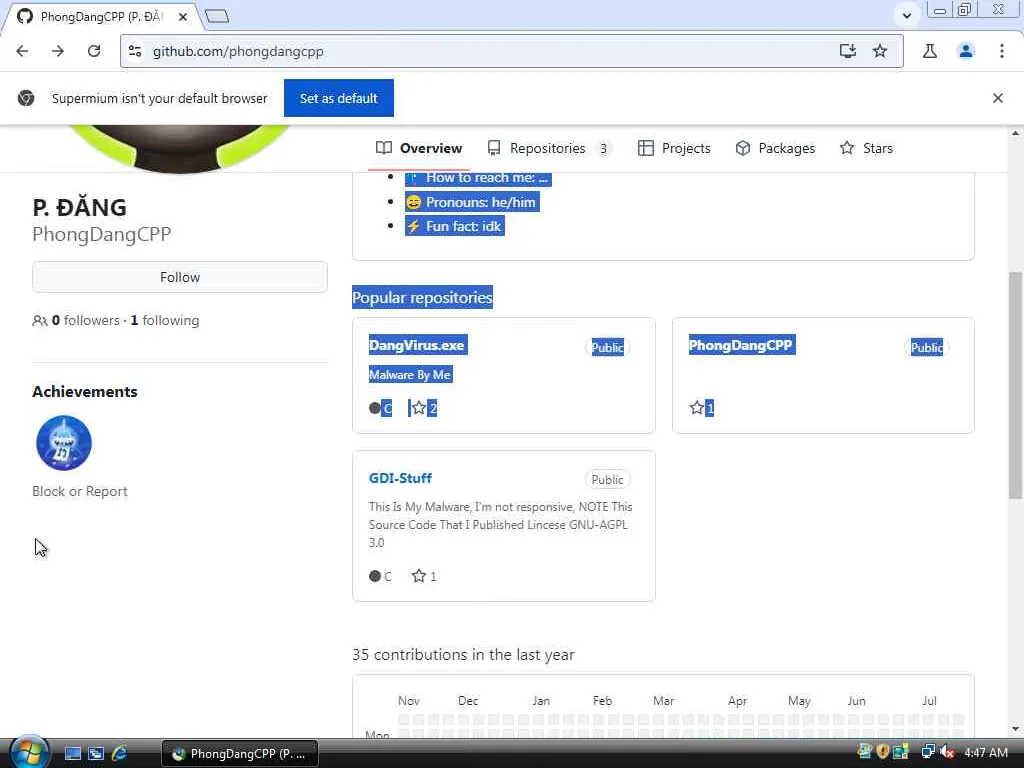Click the Nov month label in contributions
1024x768 pixels.
409,701
